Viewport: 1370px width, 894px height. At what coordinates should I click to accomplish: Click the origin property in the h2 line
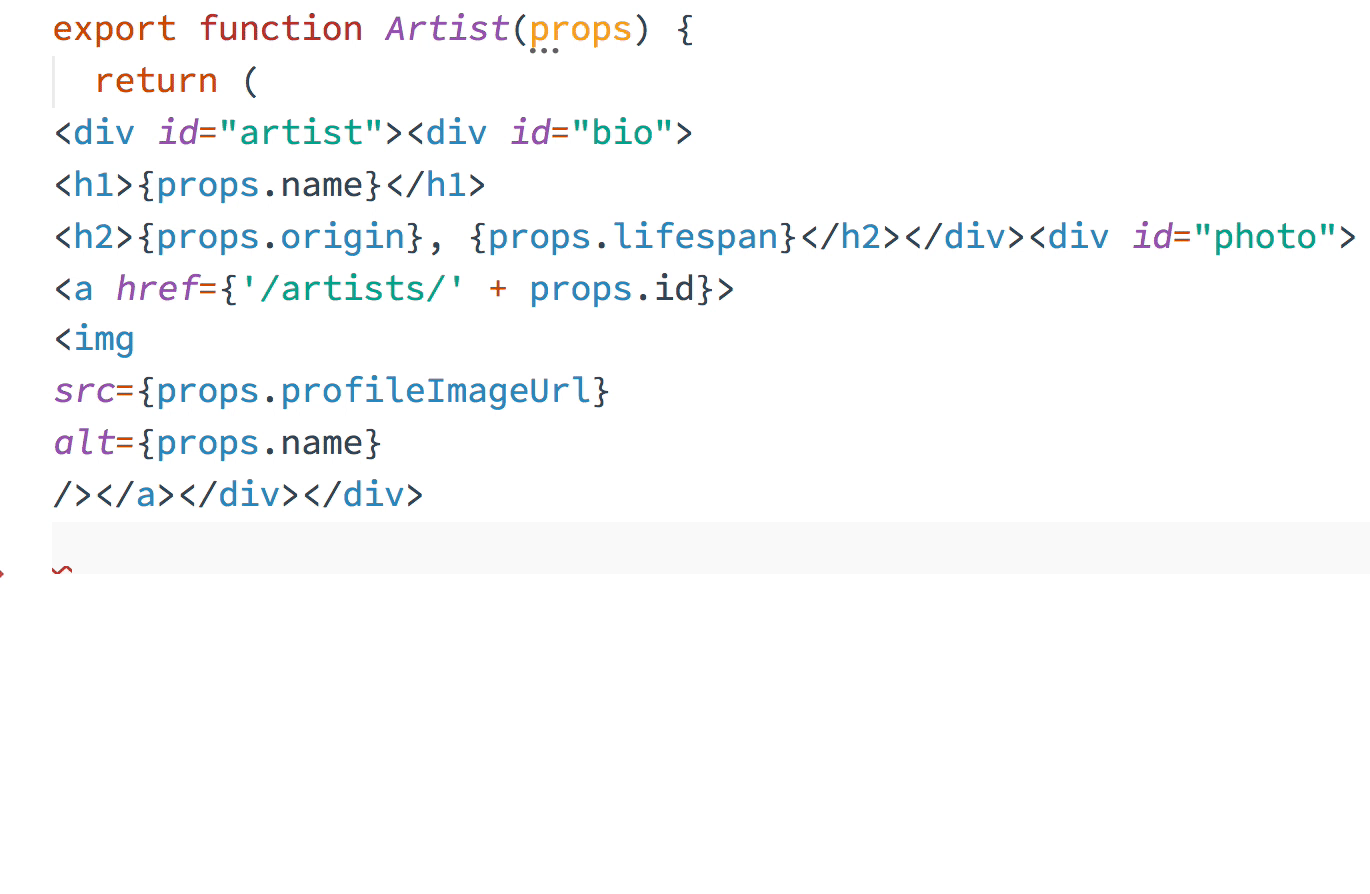(x=342, y=236)
